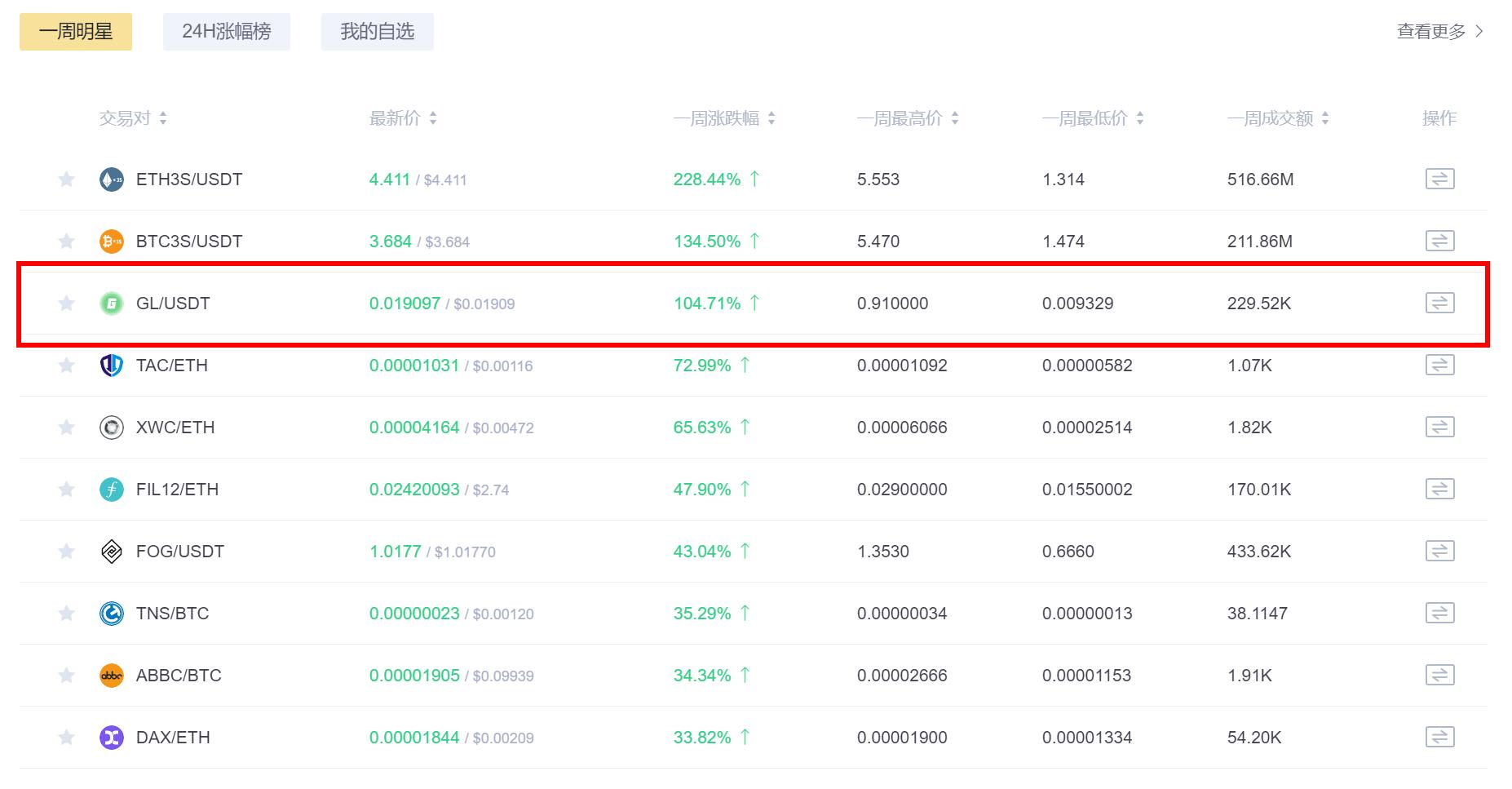Click the XWC coin logo
Viewport: 1512px width, 789px height.
112,428
